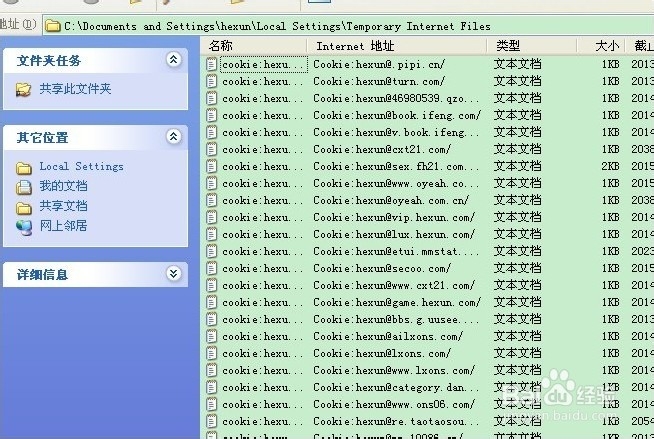This screenshot has width=654, height=439.
Task: Select file icon for hexun@lux.hexun.com cookie
Action: 212,234
